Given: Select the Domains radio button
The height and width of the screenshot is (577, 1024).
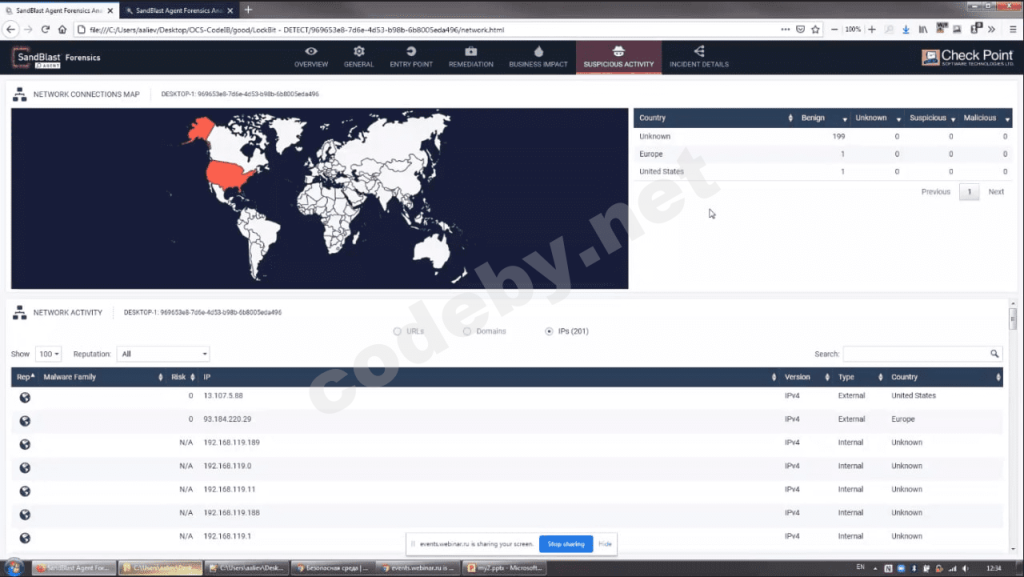Looking at the screenshot, I should pos(467,332).
